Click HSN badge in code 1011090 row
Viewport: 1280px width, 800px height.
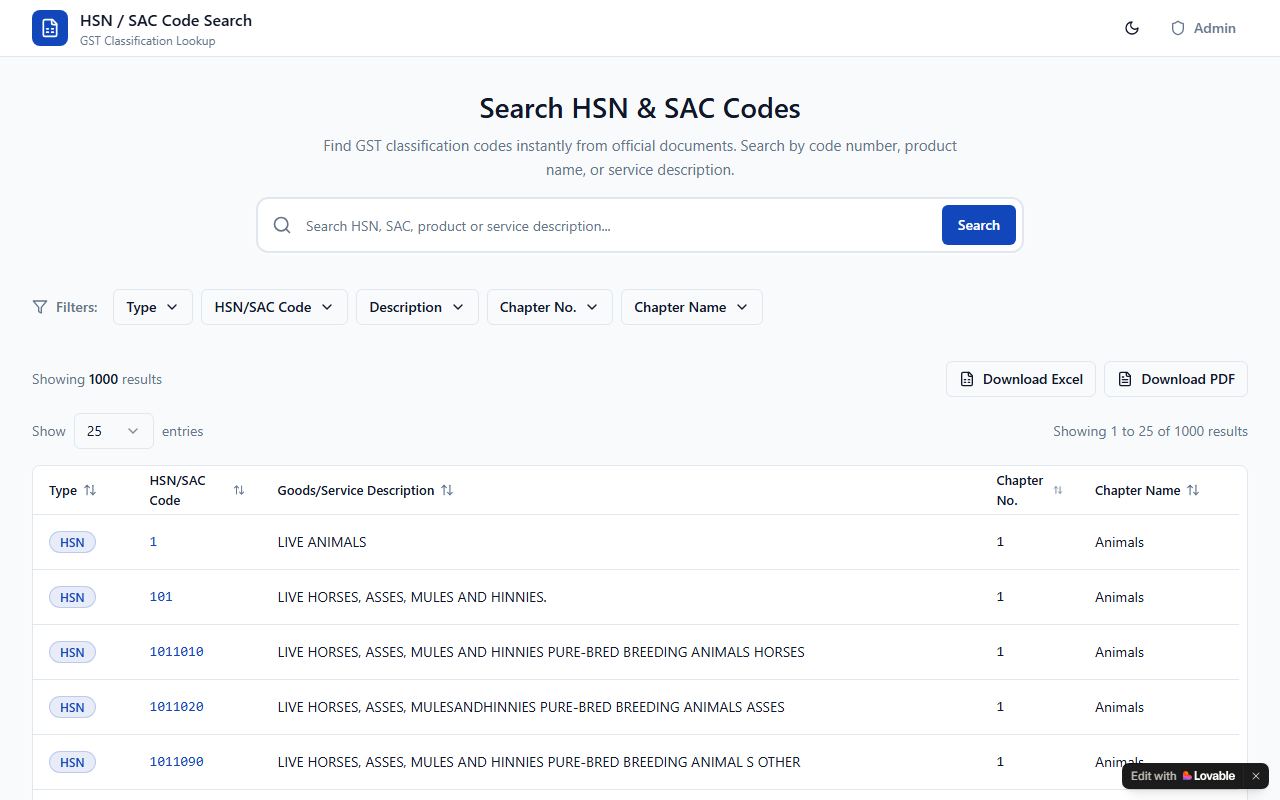(72, 762)
